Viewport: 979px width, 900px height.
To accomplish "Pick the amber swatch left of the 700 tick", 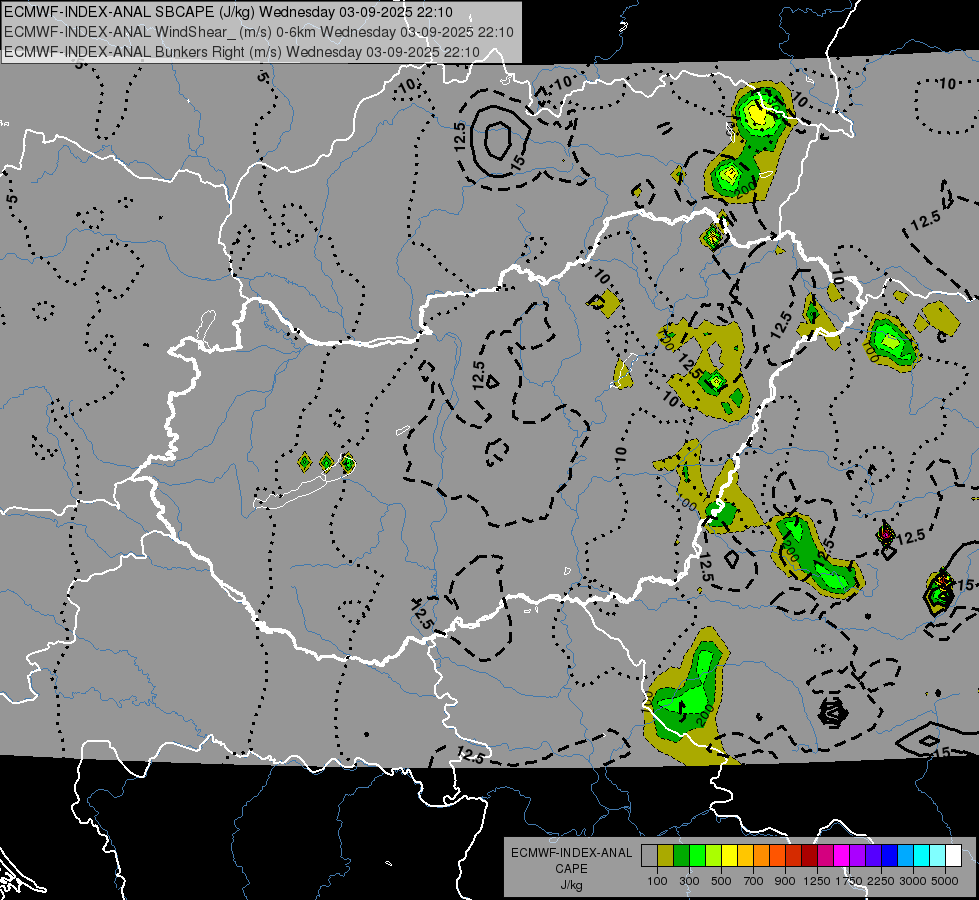I will 745,856.
